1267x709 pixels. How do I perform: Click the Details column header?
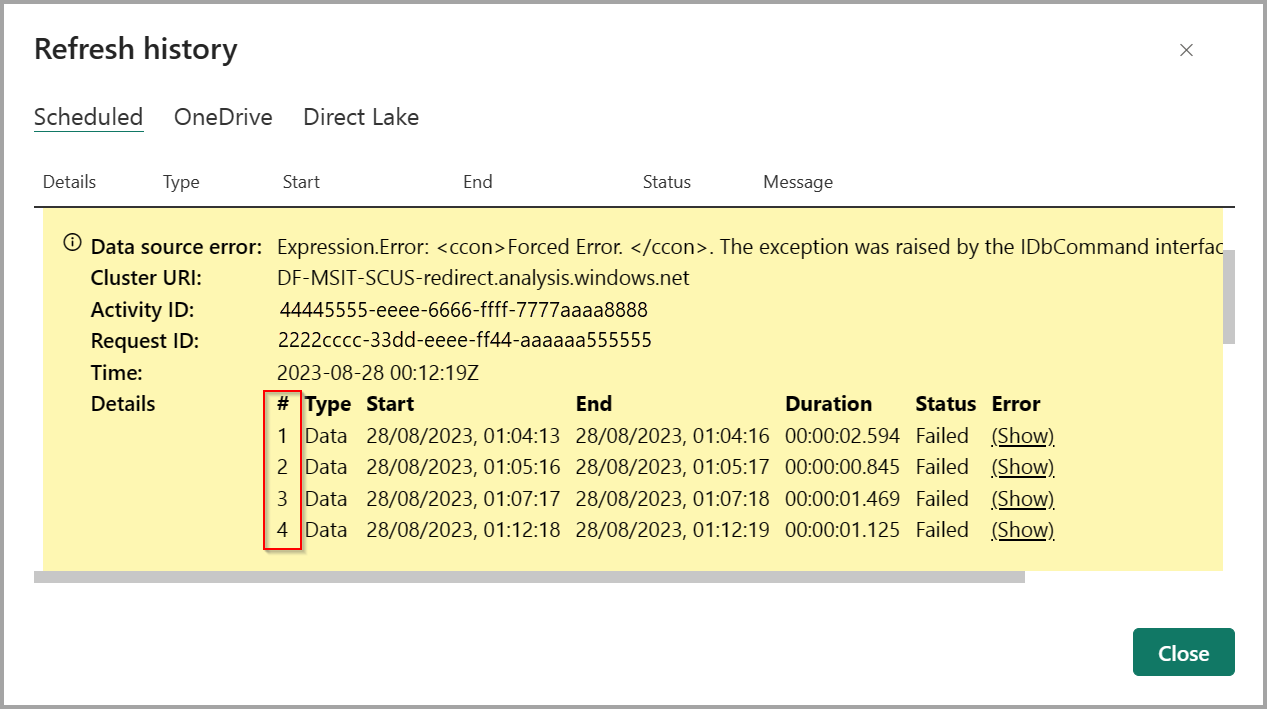pyautogui.click(x=69, y=181)
